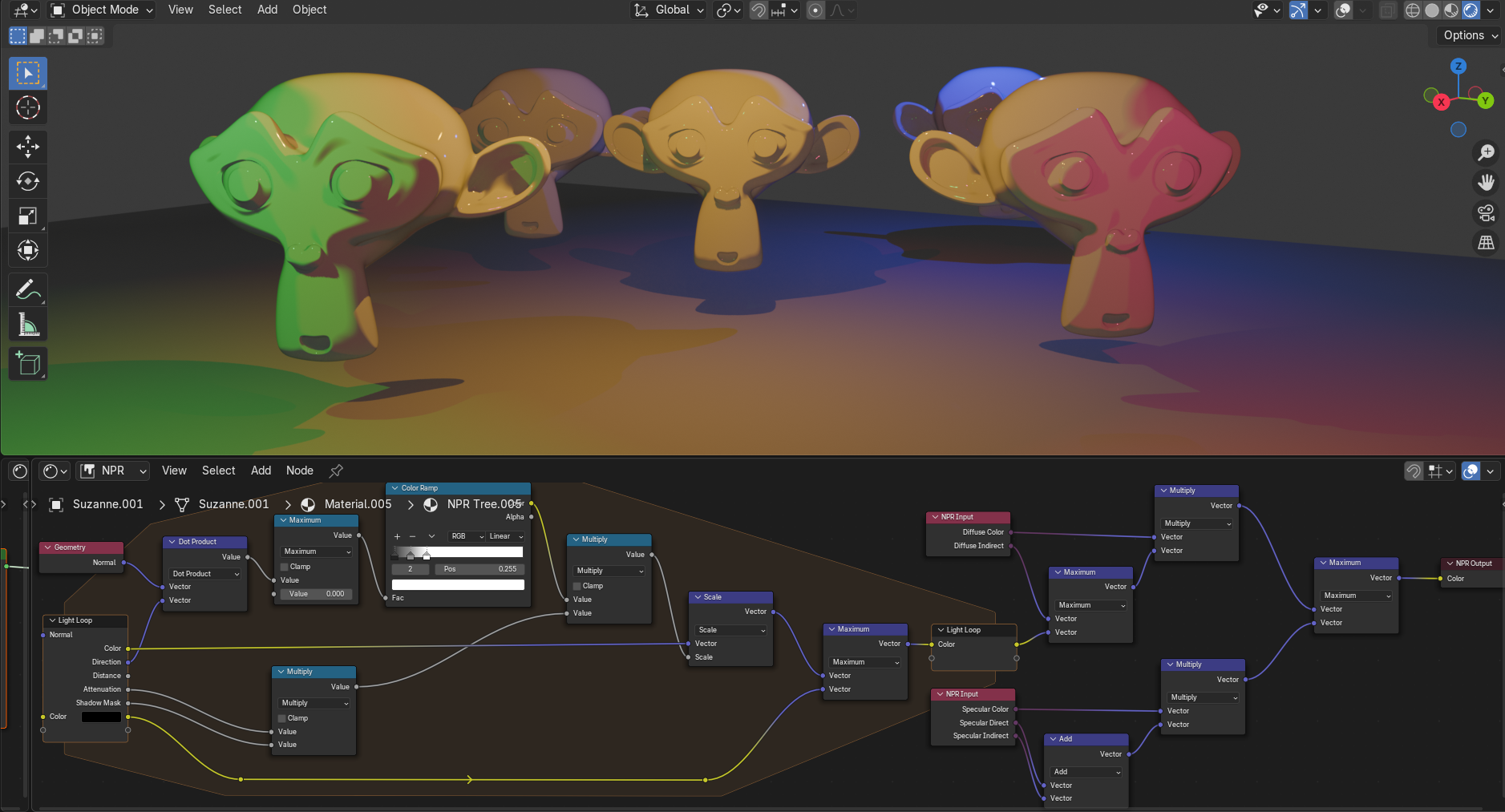Pin the node tree with pin icon
Image resolution: width=1505 pixels, height=812 pixels.
[x=337, y=471]
